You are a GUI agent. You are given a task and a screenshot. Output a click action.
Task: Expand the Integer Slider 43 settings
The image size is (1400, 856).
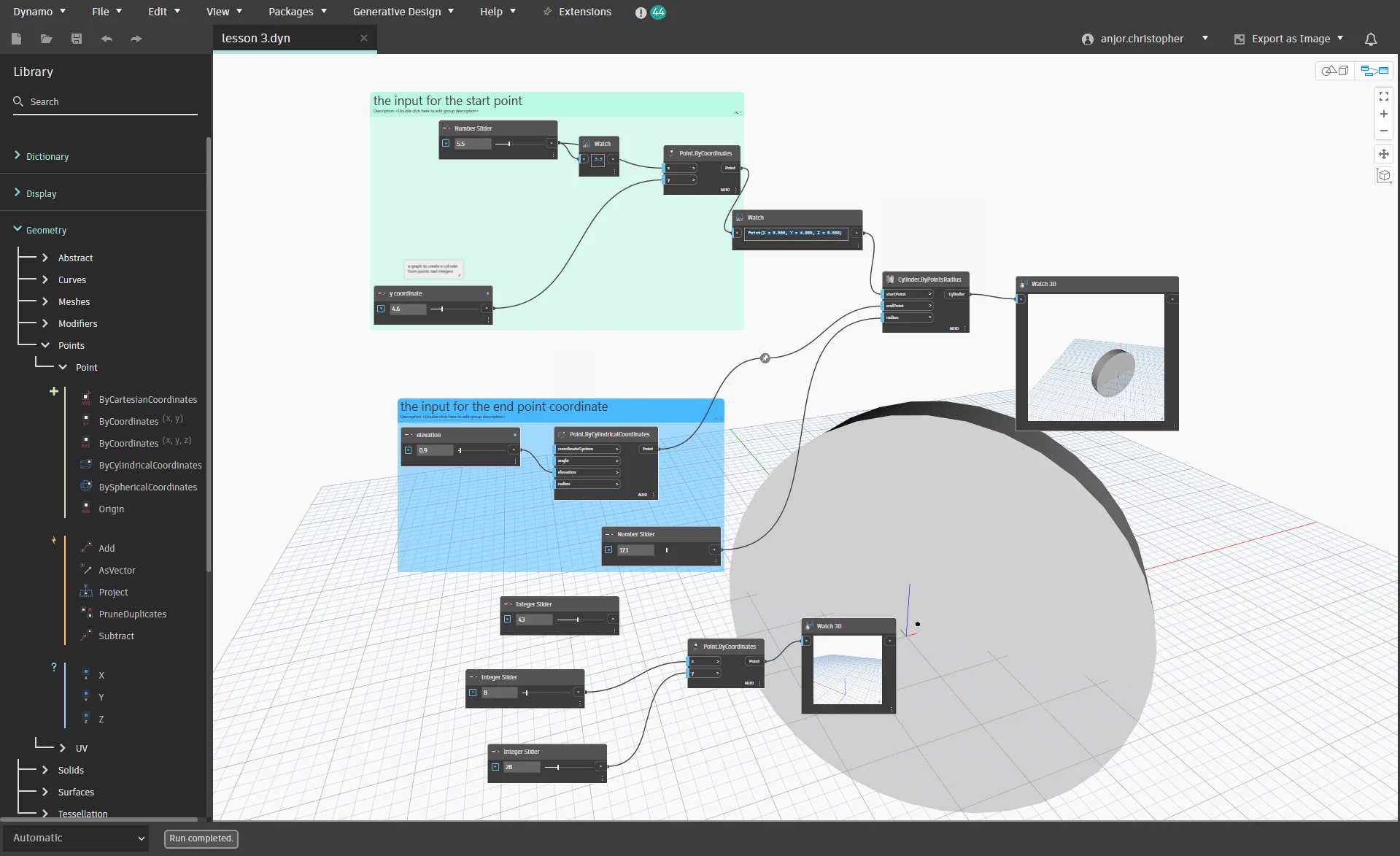[x=507, y=620]
